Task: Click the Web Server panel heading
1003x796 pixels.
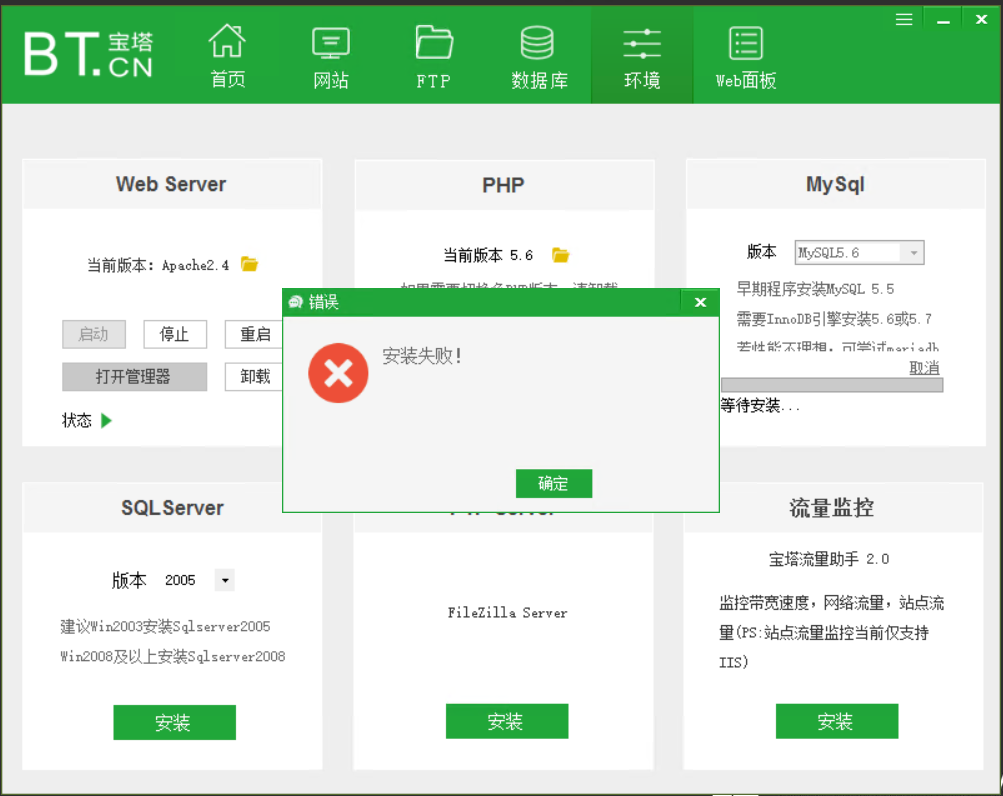Action: tap(171, 184)
